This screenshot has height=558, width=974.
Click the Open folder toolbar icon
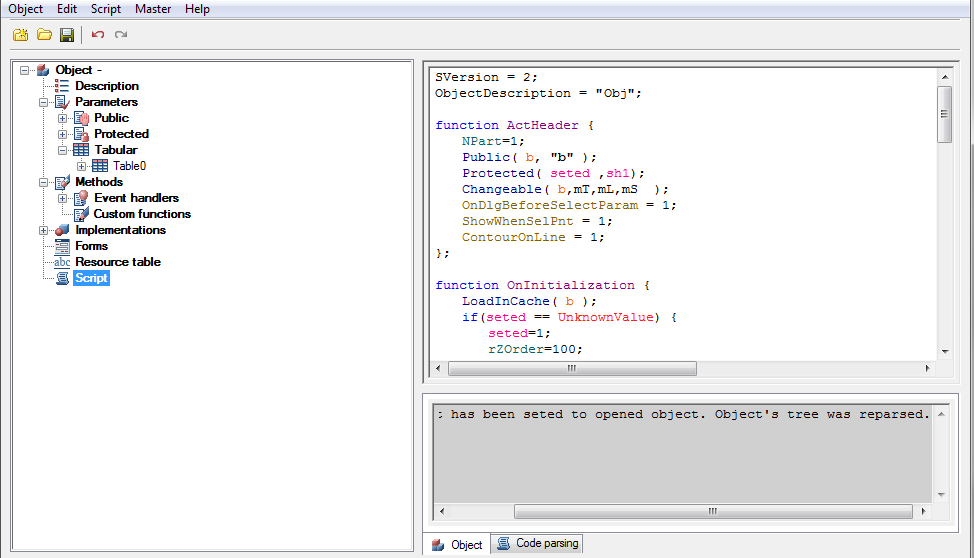pos(44,35)
